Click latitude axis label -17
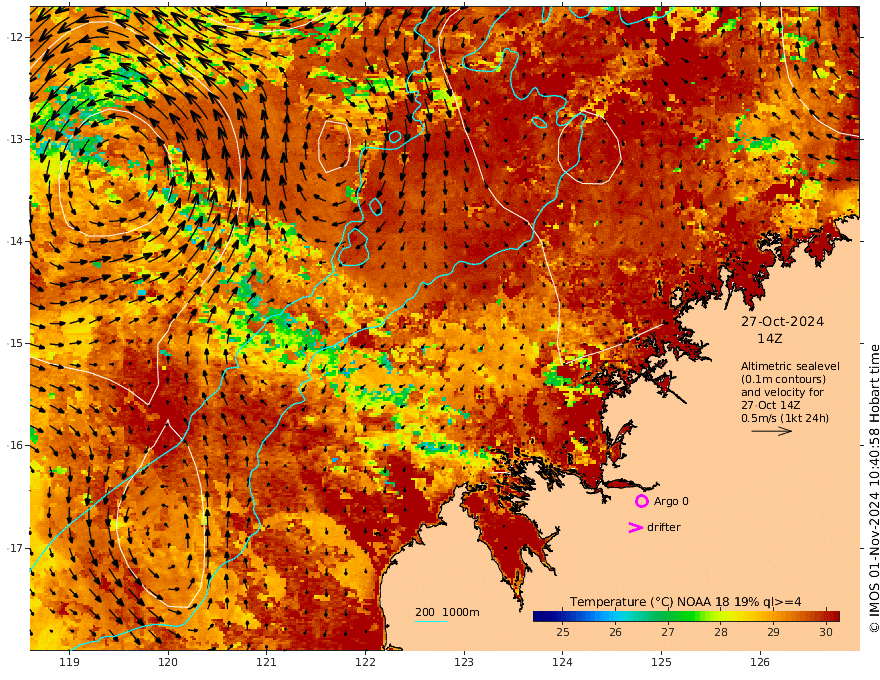This screenshot has height=680, width=880. (16, 548)
